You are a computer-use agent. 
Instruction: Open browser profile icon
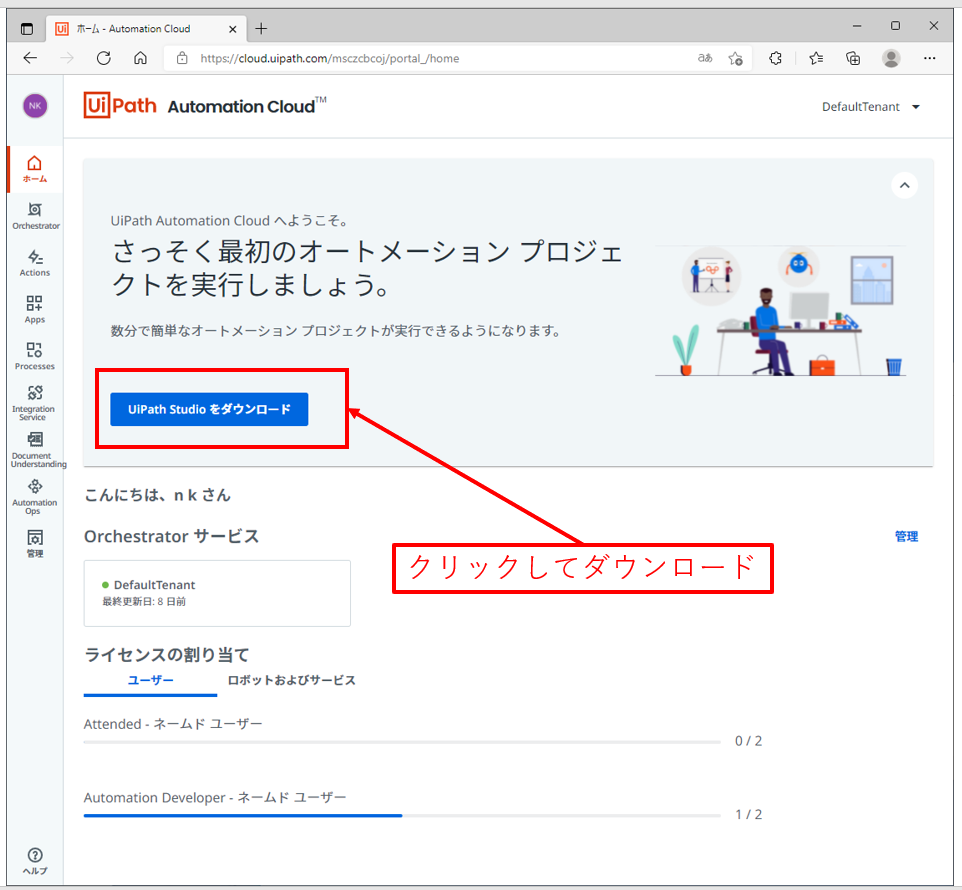coord(891,58)
